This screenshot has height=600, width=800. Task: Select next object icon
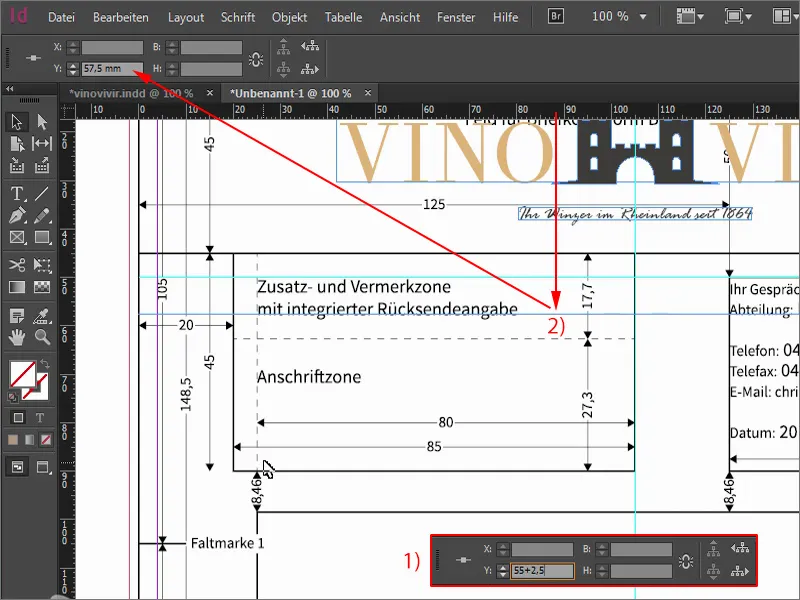pos(310,68)
